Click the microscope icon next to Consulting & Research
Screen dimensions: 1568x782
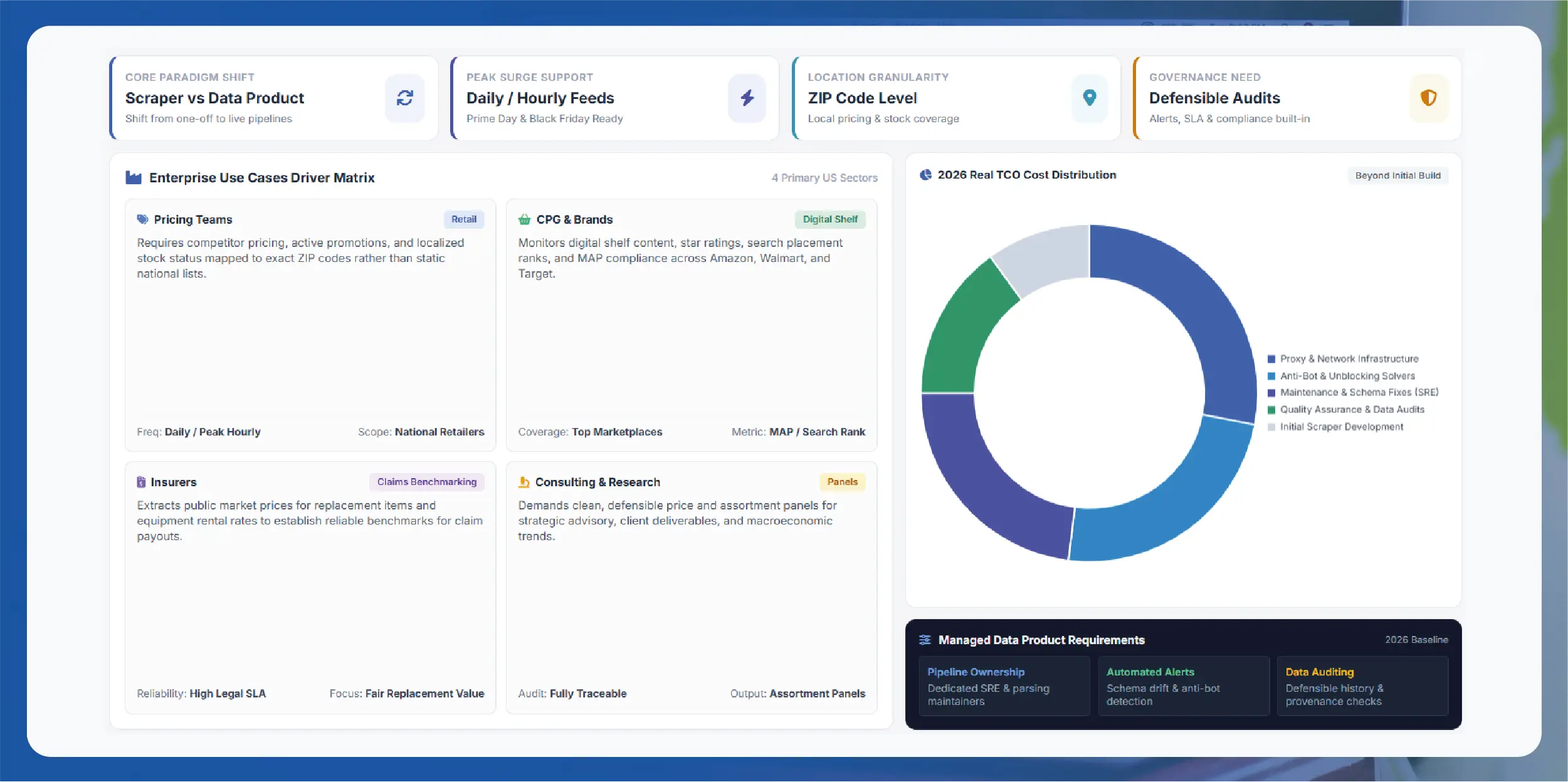pyautogui.click(x=524, y=482)
